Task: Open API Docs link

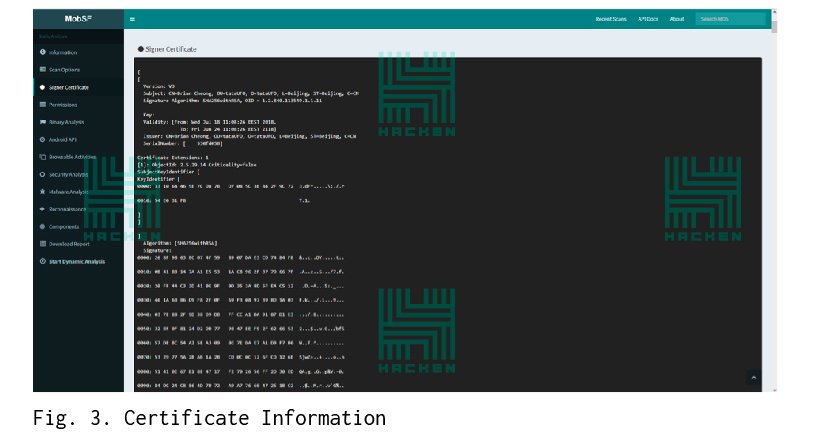Action: click(648, 19)
